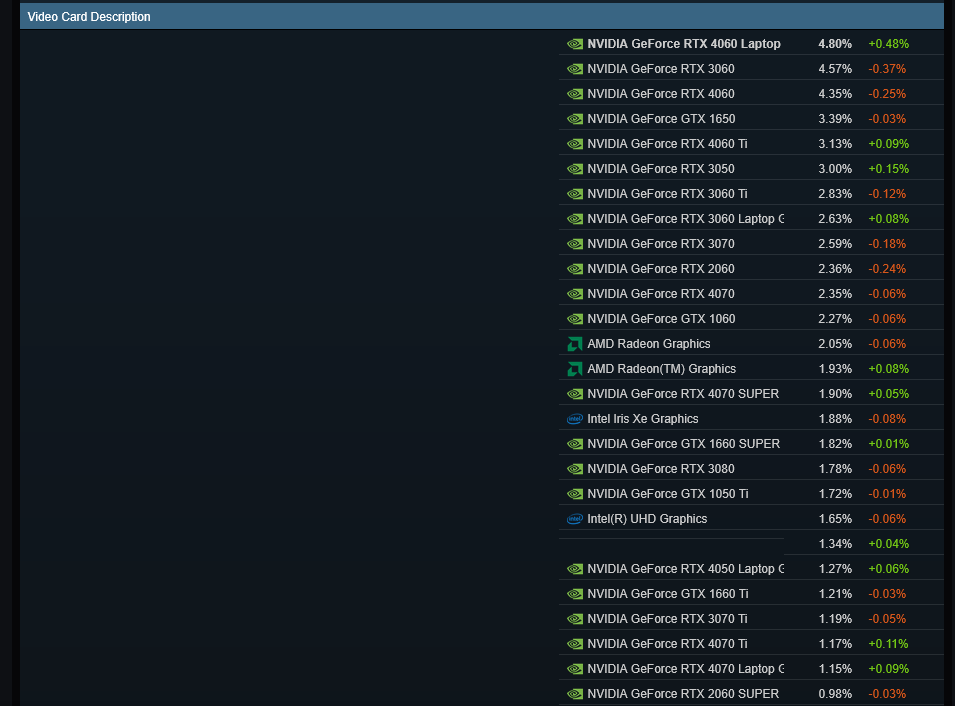Click NVIDIA logo beside RTX 3080

pyautogui.click(x=575, y=468)
